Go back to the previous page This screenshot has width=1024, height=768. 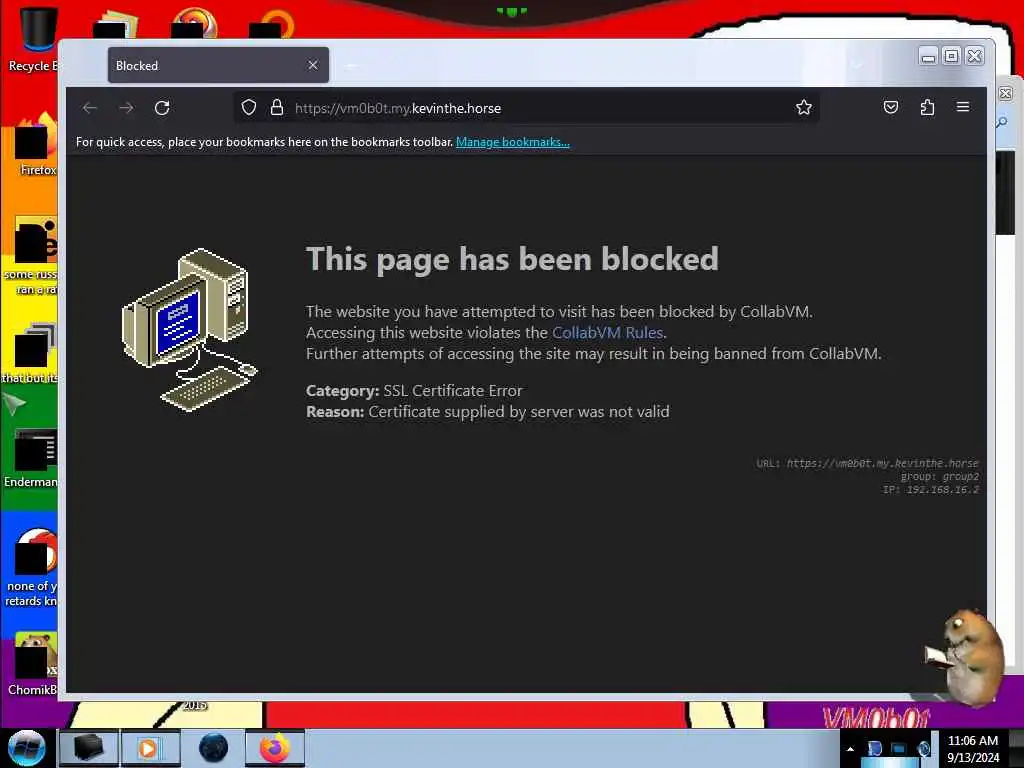[x=90, y=108]
